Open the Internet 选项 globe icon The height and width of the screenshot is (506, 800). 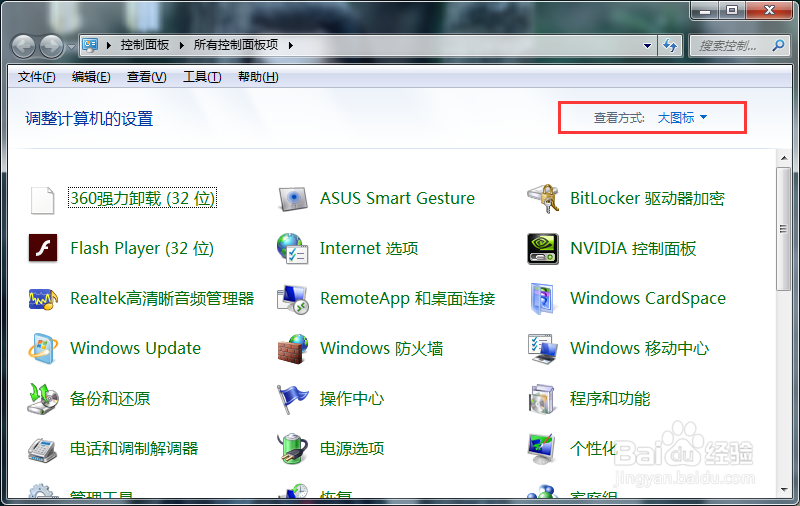pos(293,248)
